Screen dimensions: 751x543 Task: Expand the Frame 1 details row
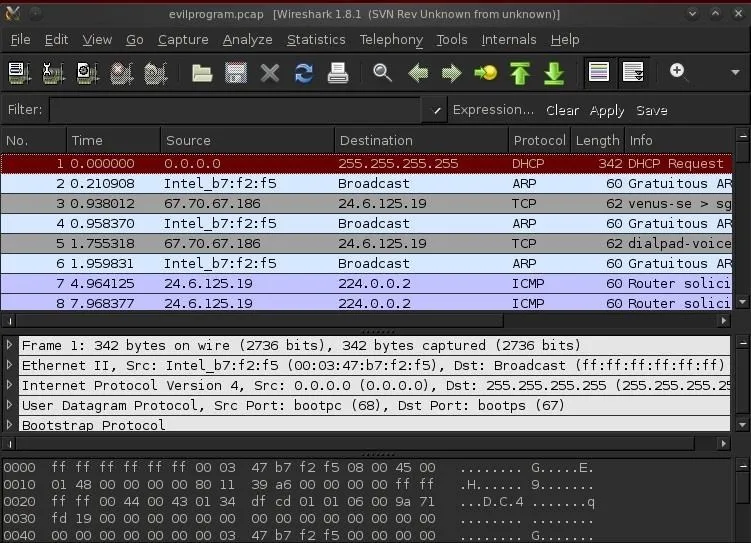9,344
